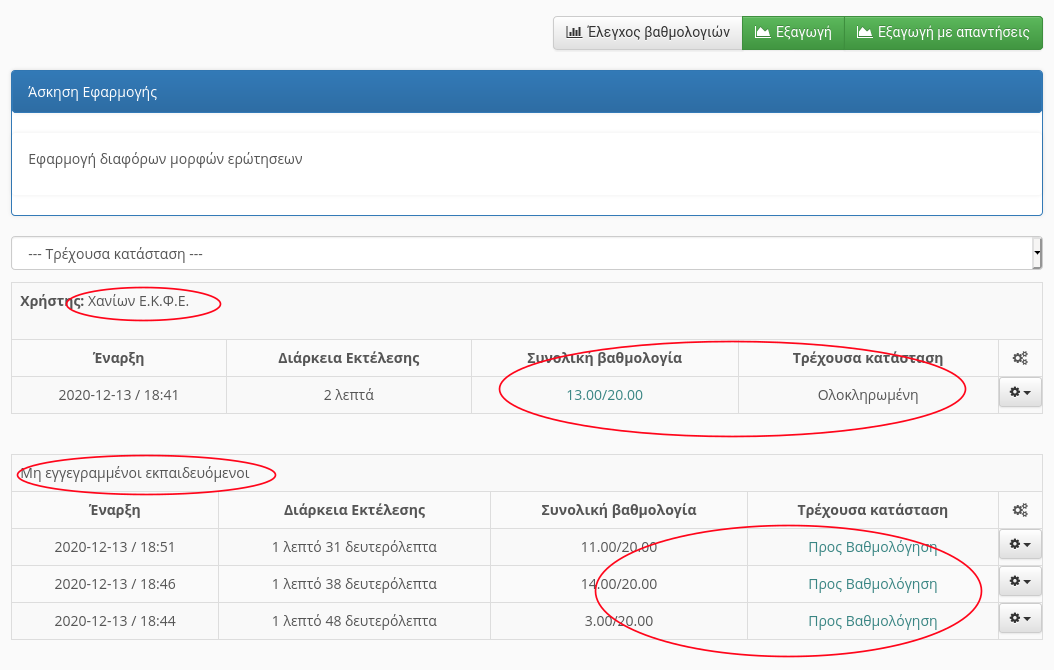Screen dimensions: 1054x670
Task: Click text Εφαρμογή διαφόρων μορφών ερώτησεων
Action: coord(165,159)
